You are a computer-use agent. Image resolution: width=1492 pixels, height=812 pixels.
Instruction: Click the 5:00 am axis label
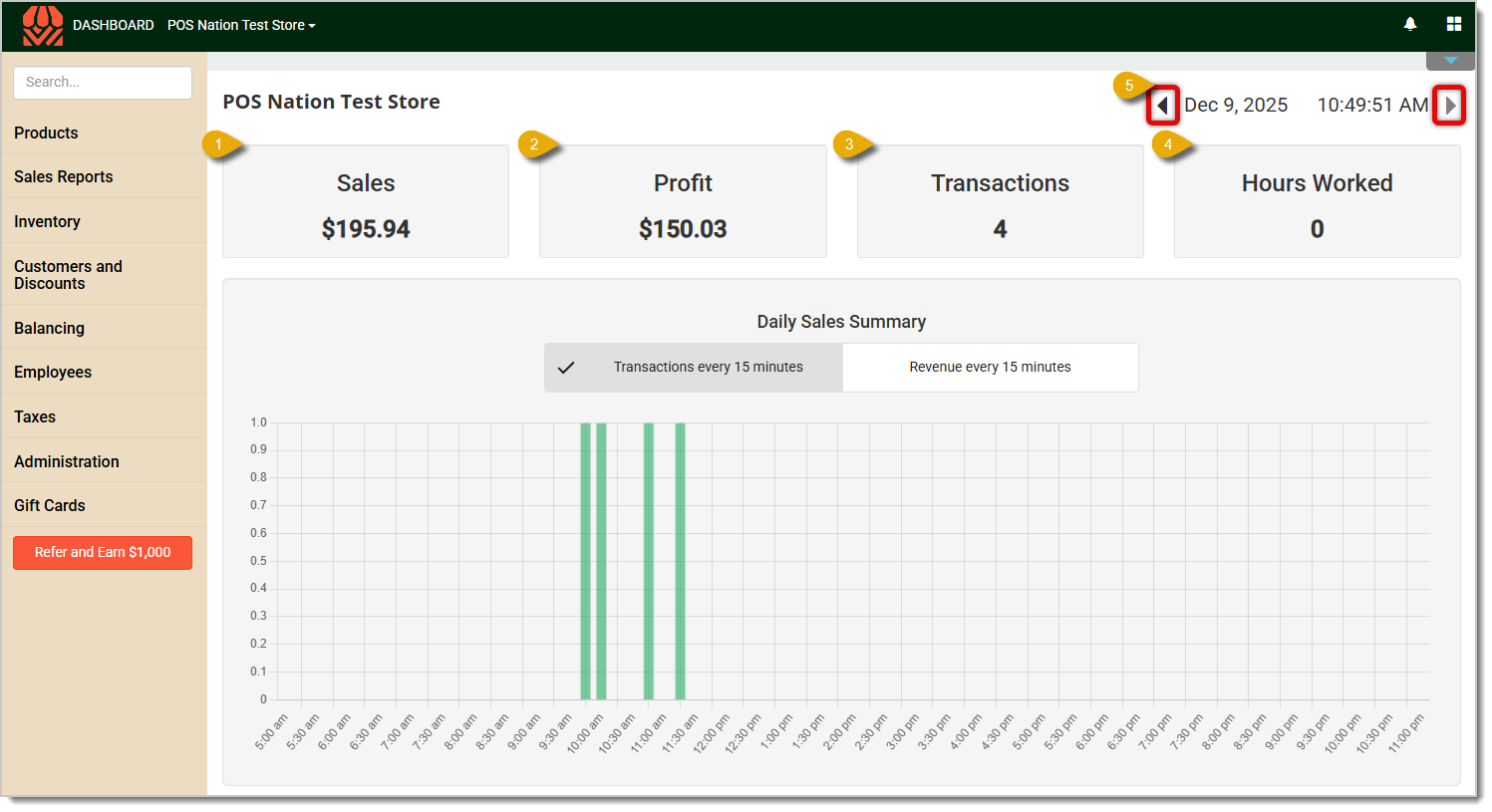click(271, 732)
